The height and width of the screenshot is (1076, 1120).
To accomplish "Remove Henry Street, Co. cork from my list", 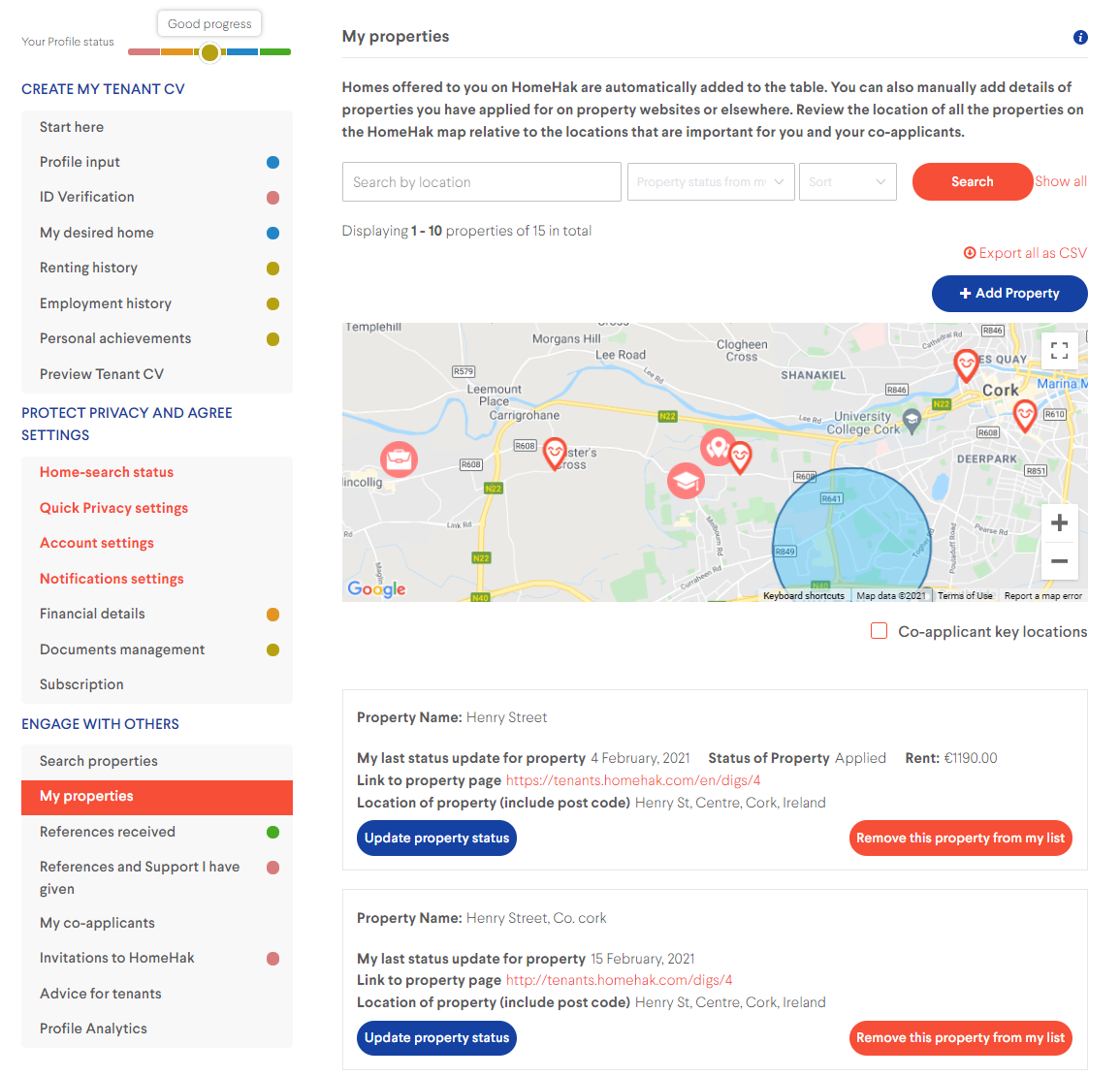I will tap(961, 1037).
